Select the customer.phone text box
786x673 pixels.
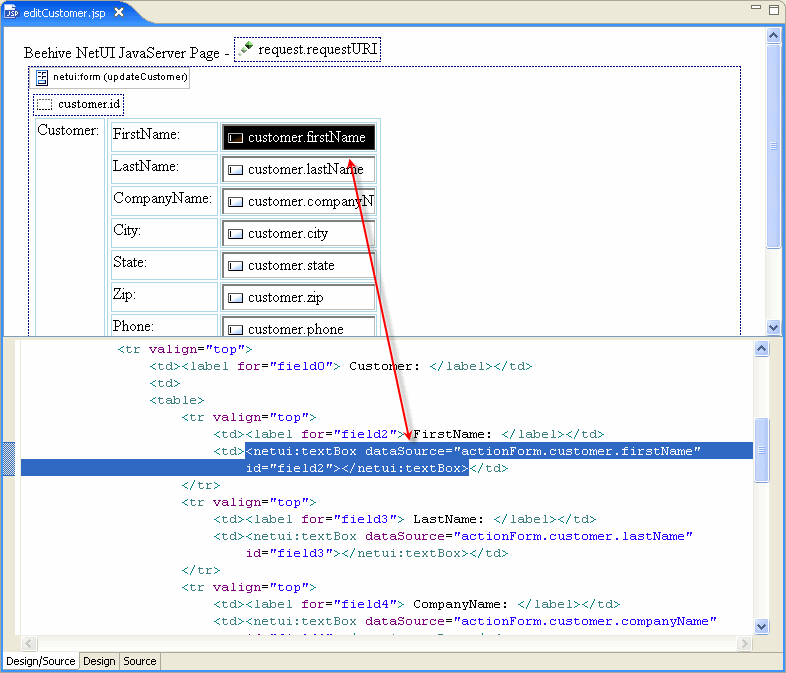click(298, 327)
